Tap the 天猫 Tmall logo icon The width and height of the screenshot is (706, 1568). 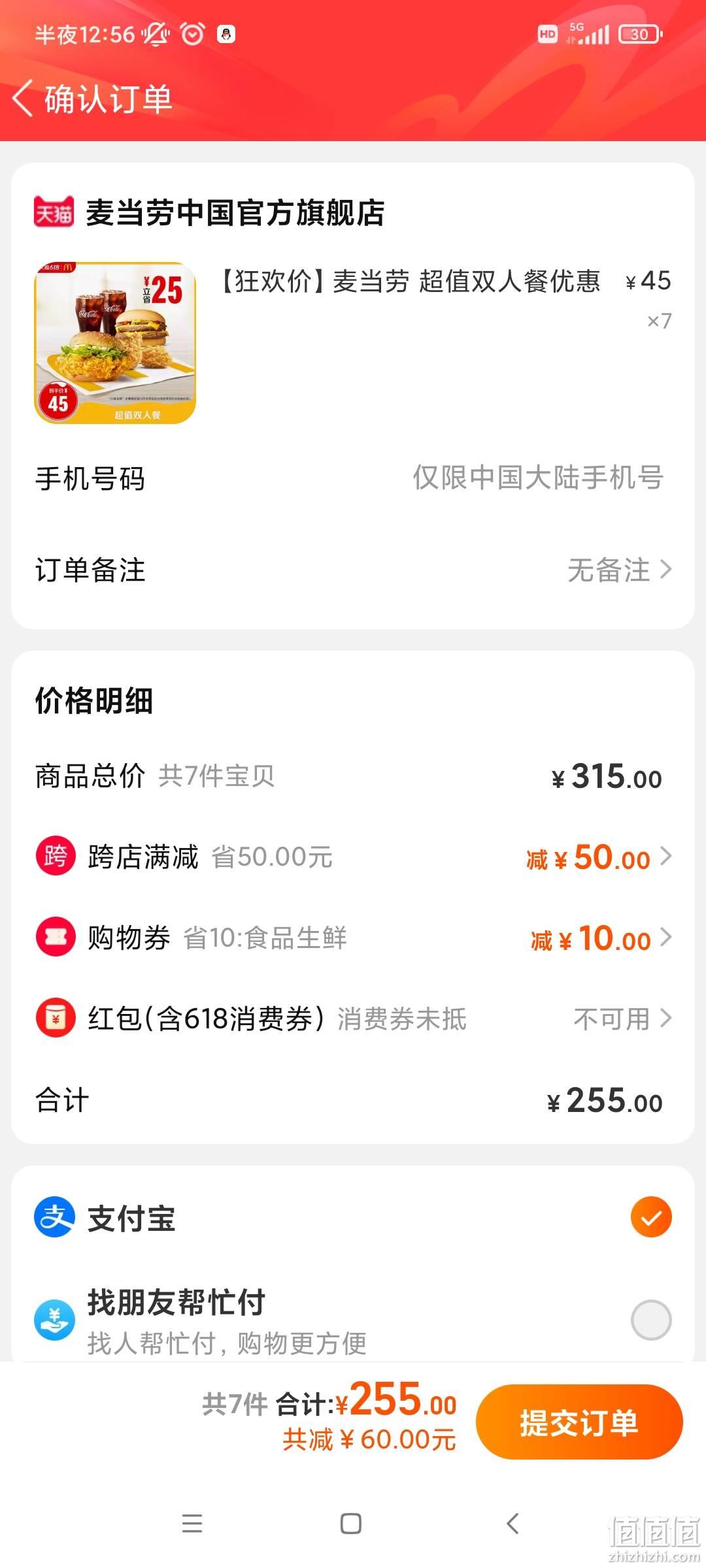(x=54, y=212)
